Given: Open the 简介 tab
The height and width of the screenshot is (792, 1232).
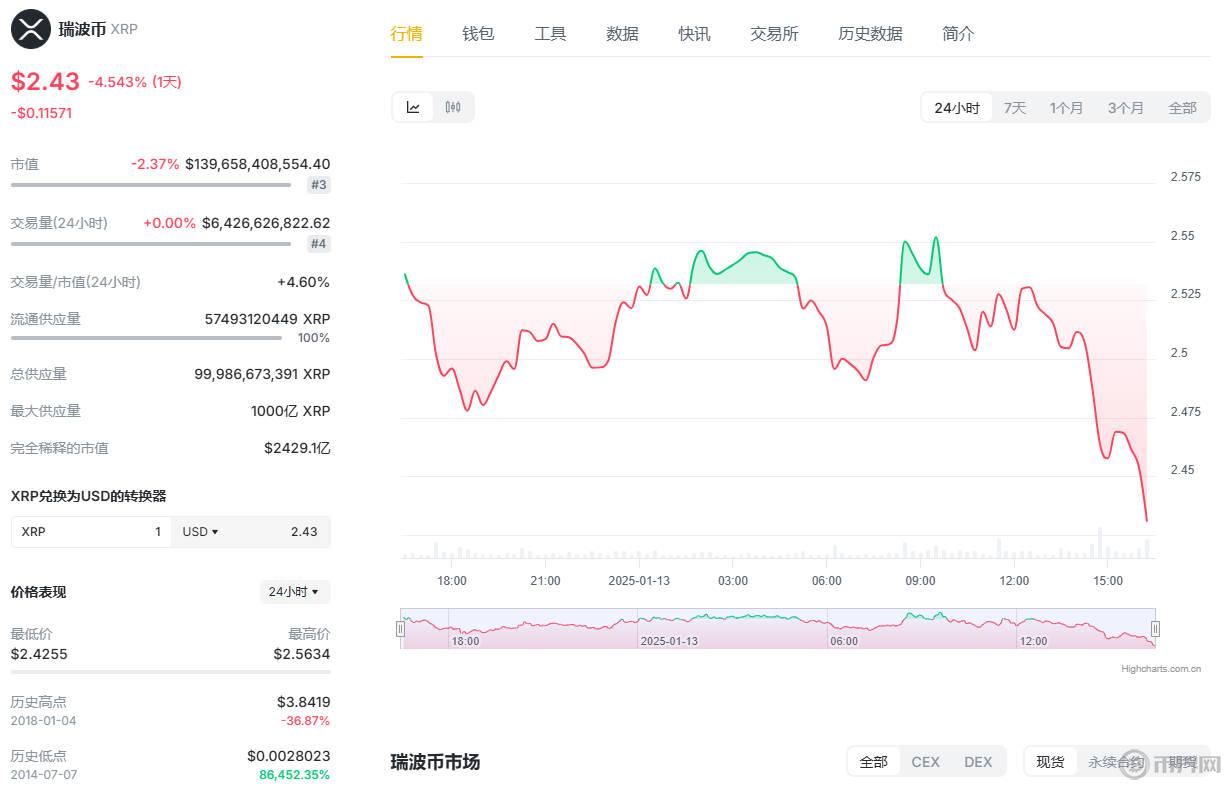Looking at the screenshot, I should pyautogui.click(x=958, y=34).
